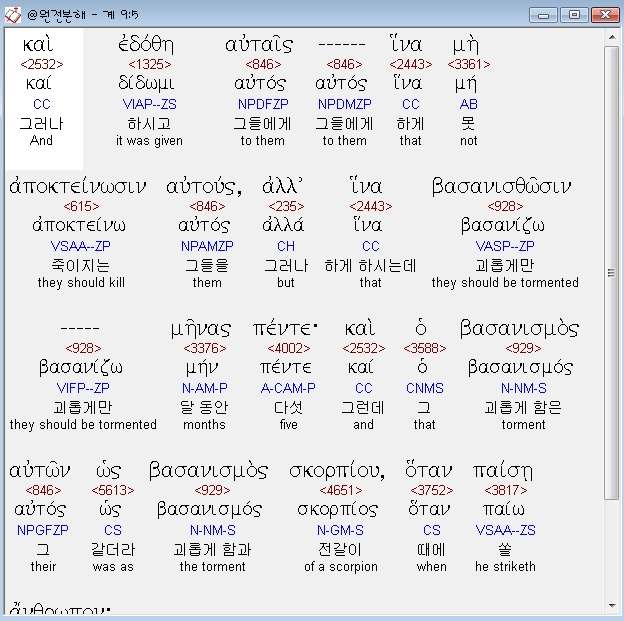Click the Strong's number <235>
624x621 pixels.
coord(286,206)
